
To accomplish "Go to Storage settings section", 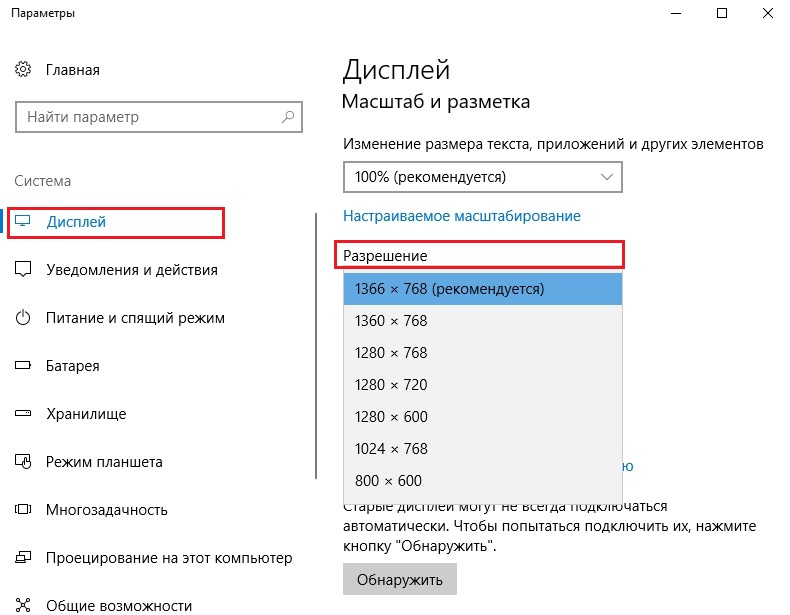I will click(x=86, y=414).
